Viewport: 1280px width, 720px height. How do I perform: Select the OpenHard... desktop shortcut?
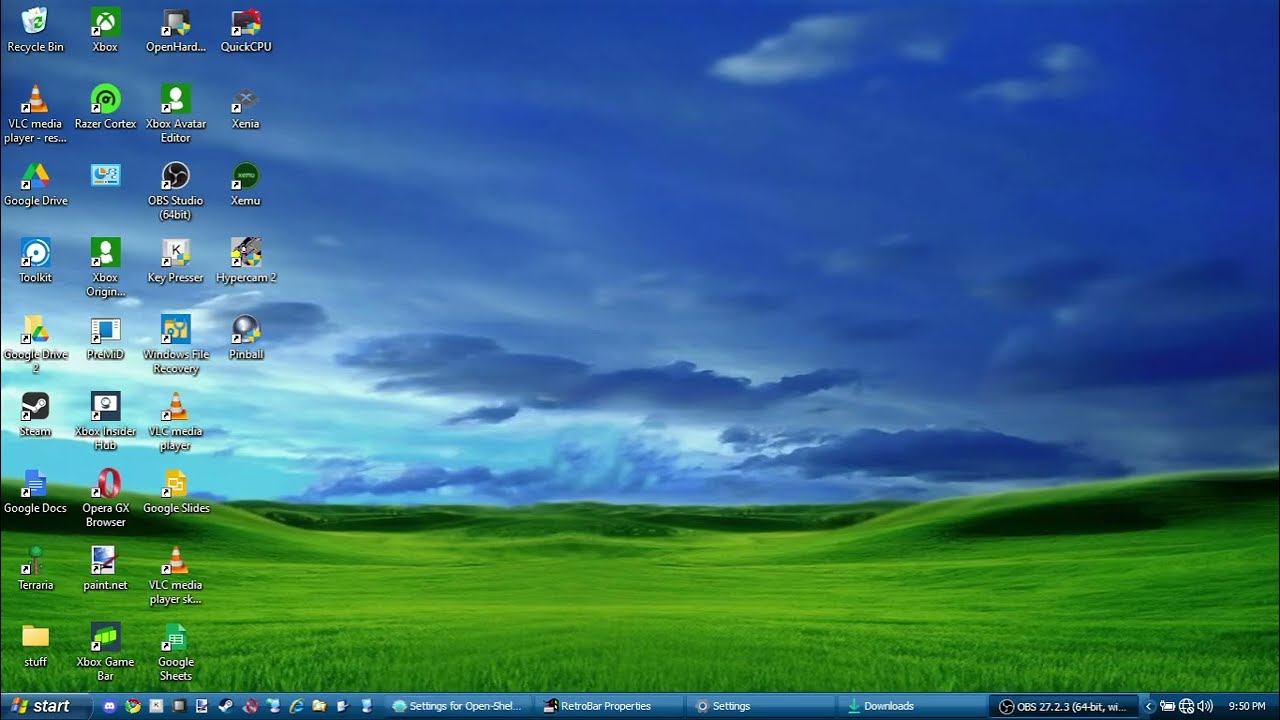[x=176, y=30]
